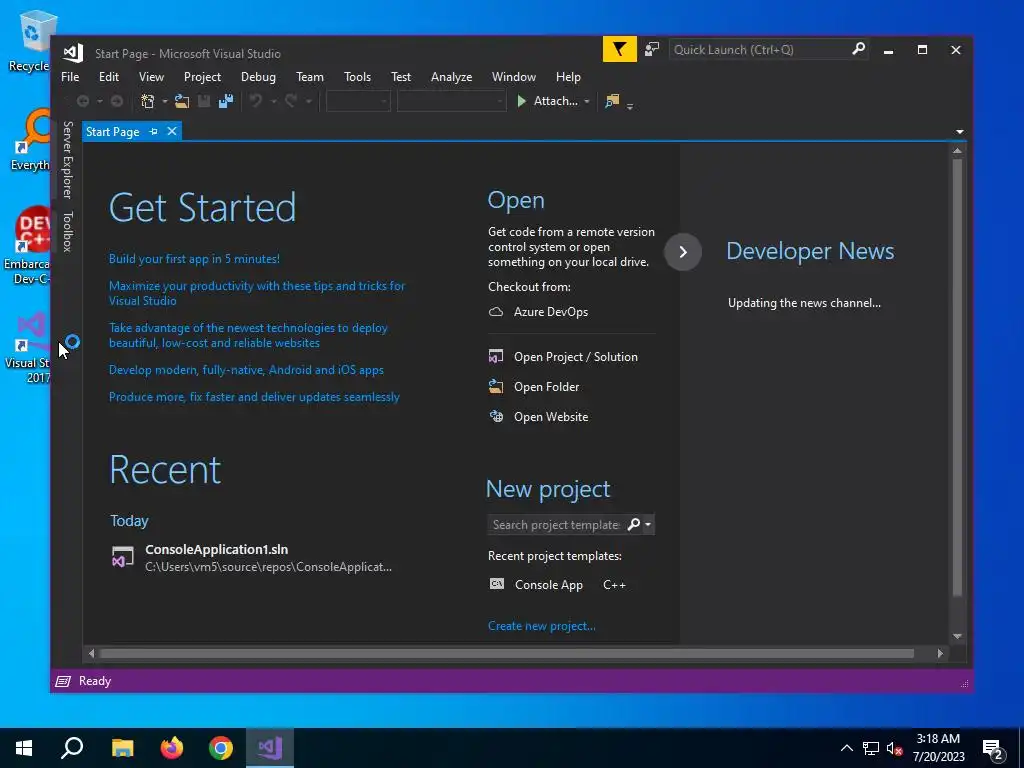Image resolution: width=1024 pixels, height=768 pixels.
Task: Launch Chrome from the taskbar
Action: (x=221, y=748)
